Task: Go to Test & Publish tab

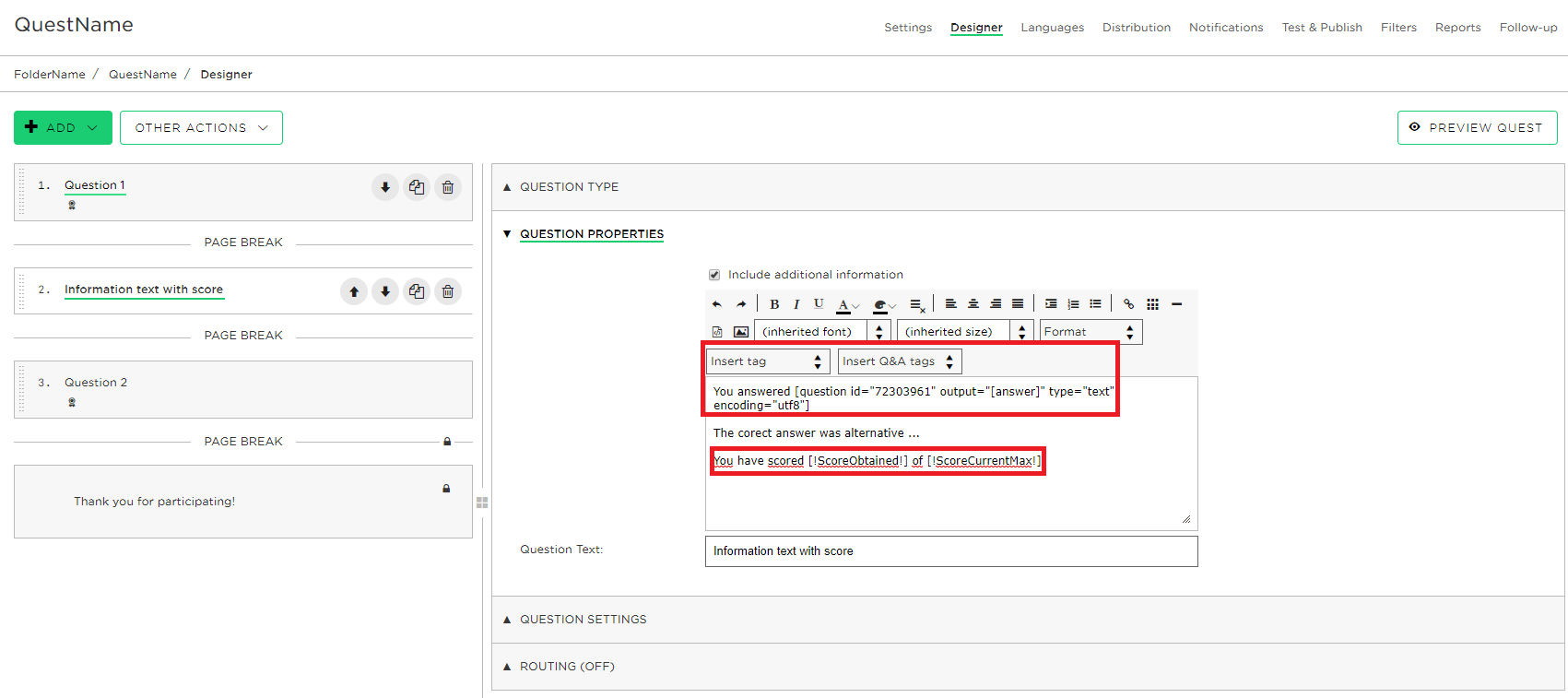Action: [x=1322, y=28]
